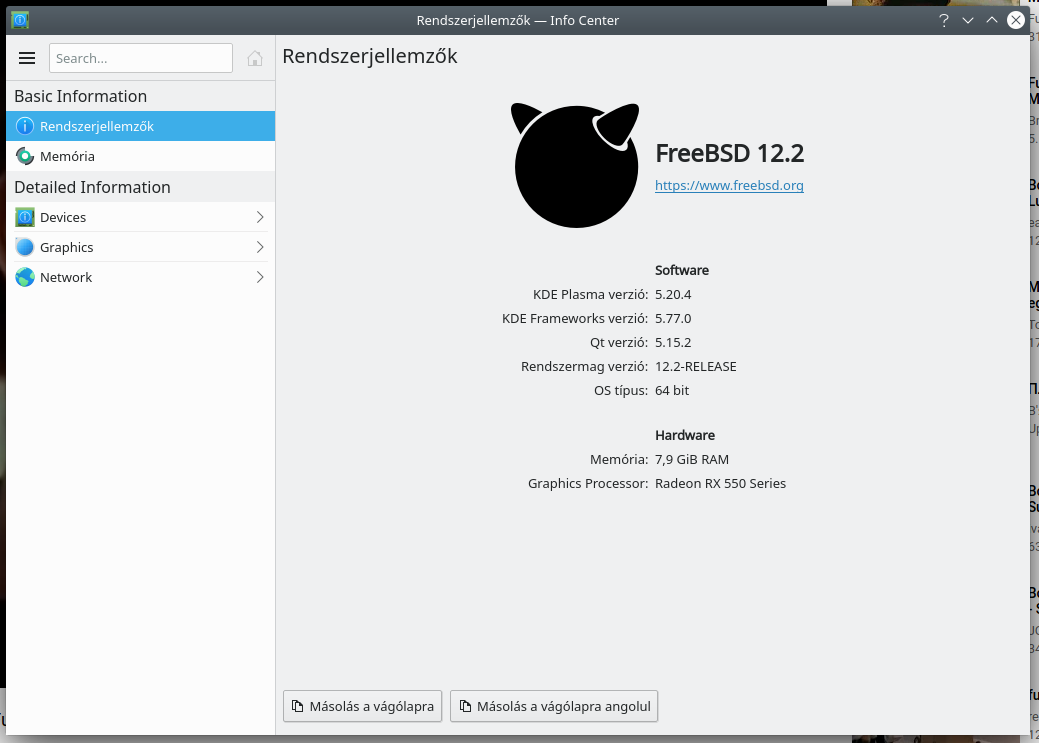The image size is (1039, 743).
Task: Click the Memória icon in sidebar
Action: [25, 156]
